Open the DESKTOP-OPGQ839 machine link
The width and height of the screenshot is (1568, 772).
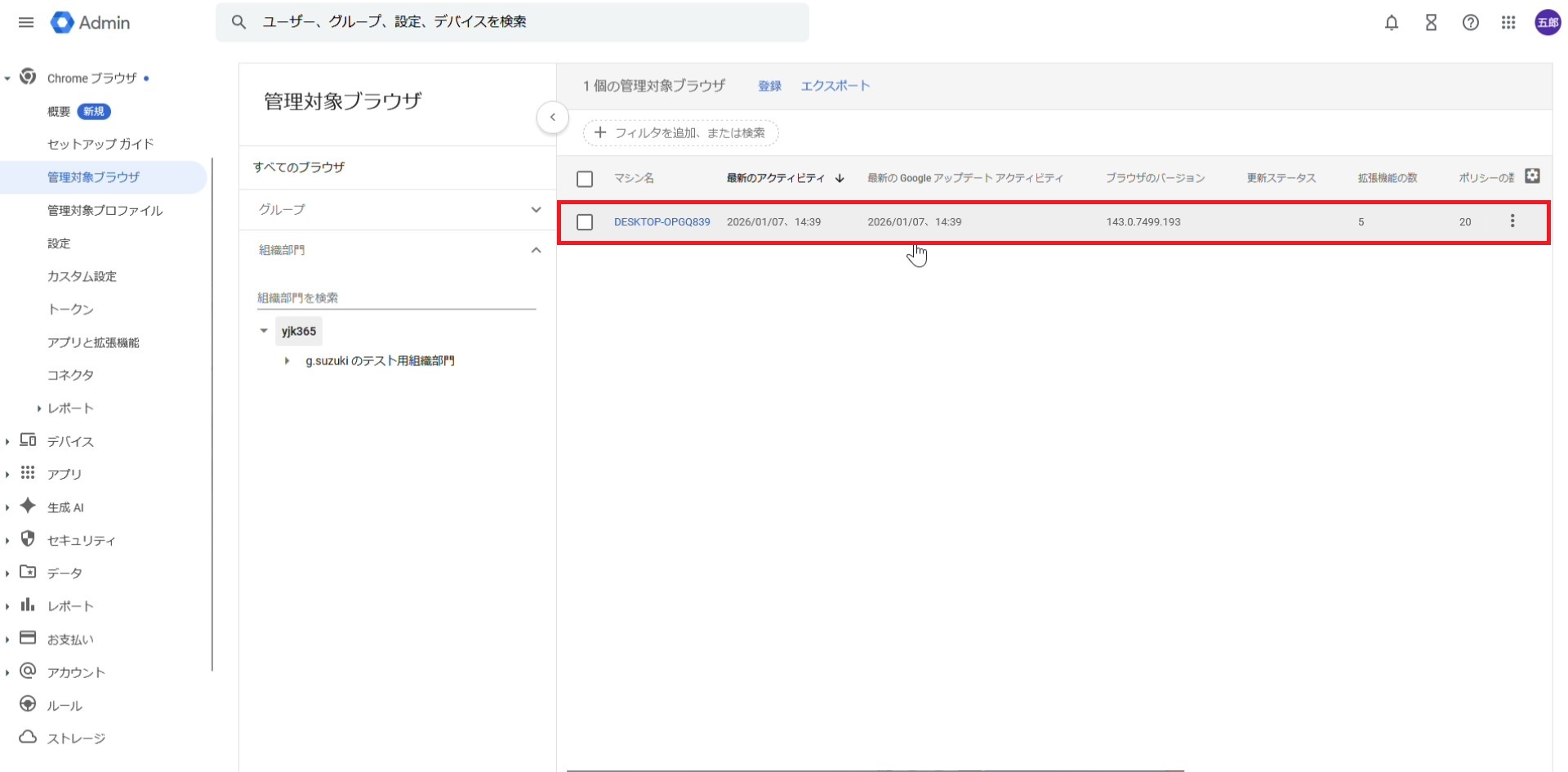[661, 222]
